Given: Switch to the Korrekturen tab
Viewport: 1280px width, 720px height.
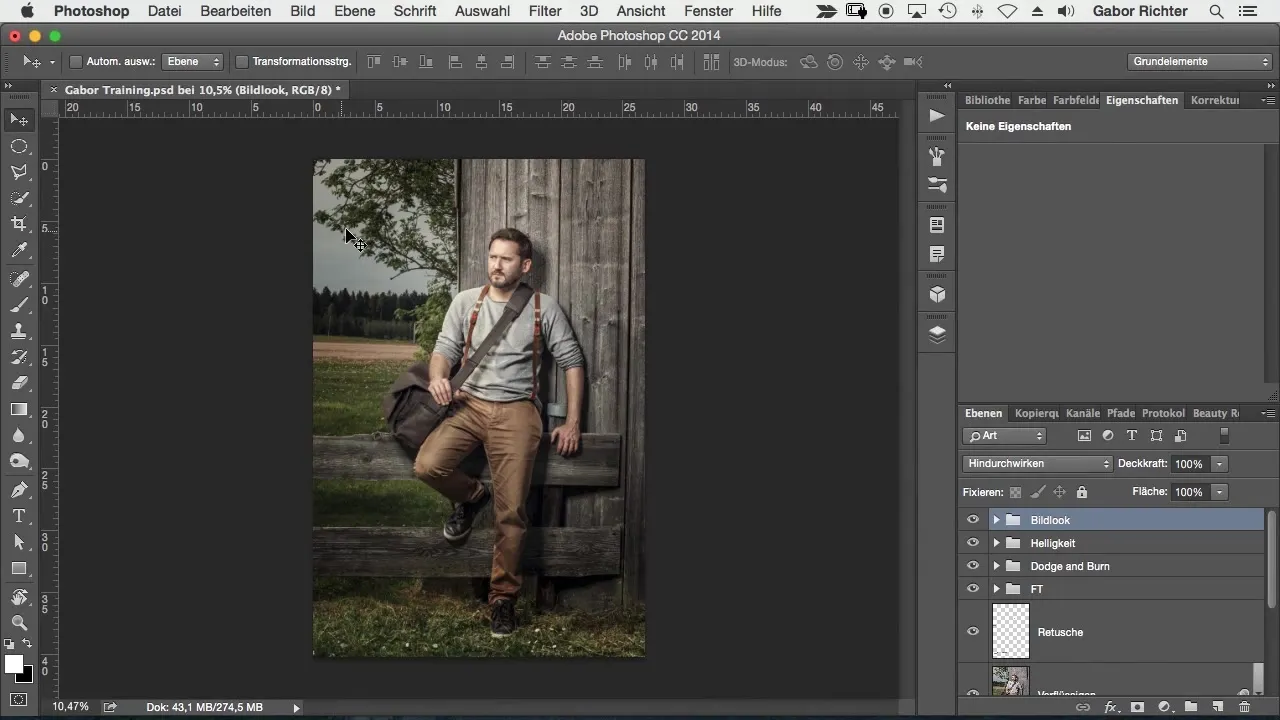Looking at the screenshot, I should [1215, 100].
